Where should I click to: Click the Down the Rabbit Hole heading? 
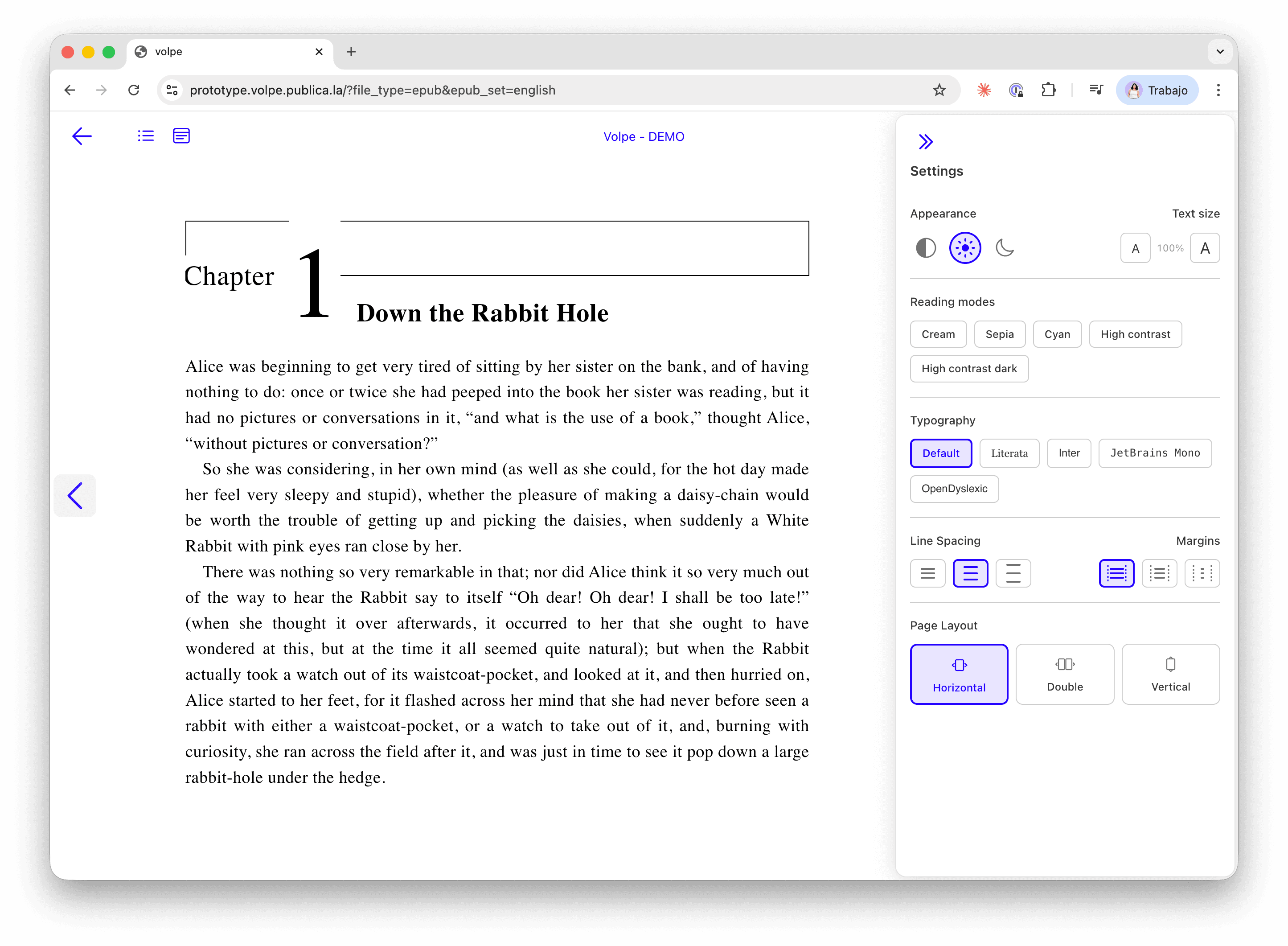482,313
